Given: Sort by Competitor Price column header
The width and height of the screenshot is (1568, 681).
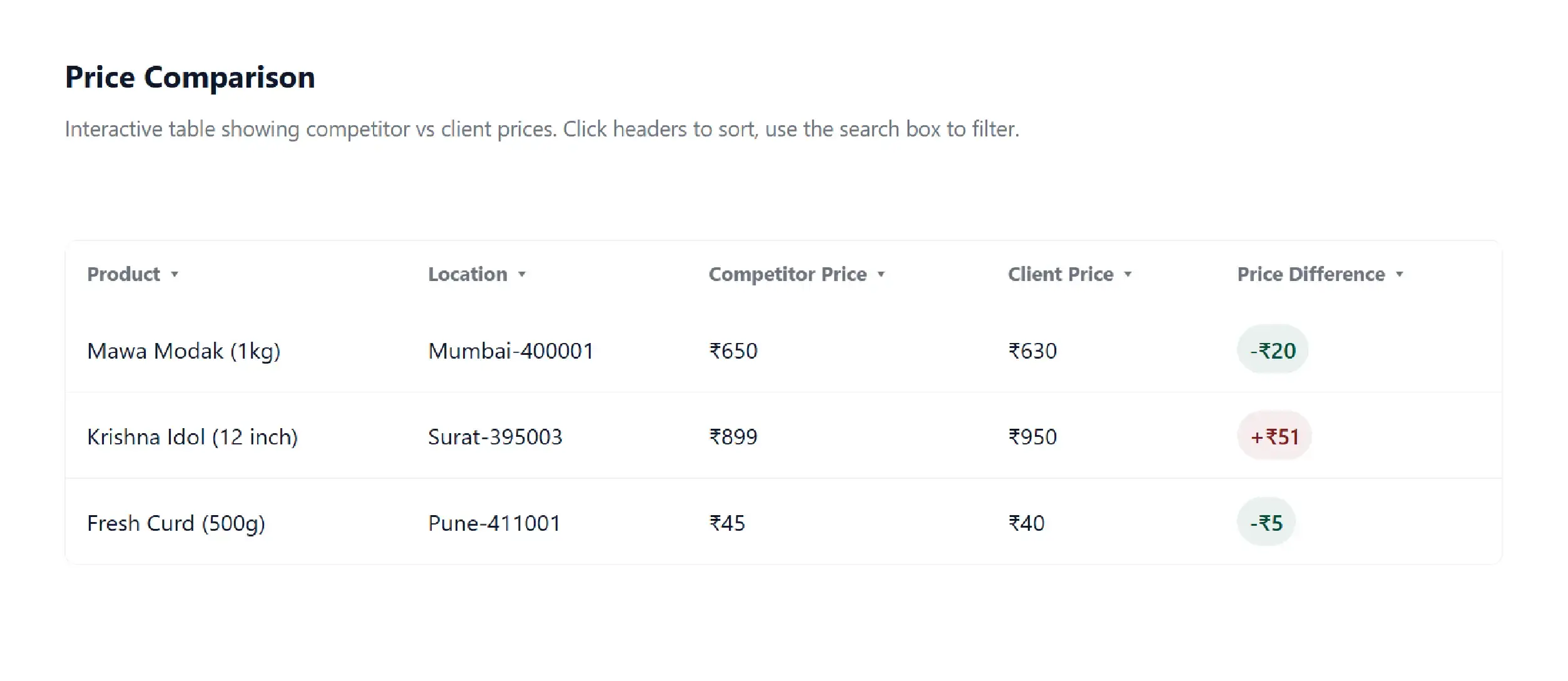Looking at the screenshot, I should pos(787,274).
